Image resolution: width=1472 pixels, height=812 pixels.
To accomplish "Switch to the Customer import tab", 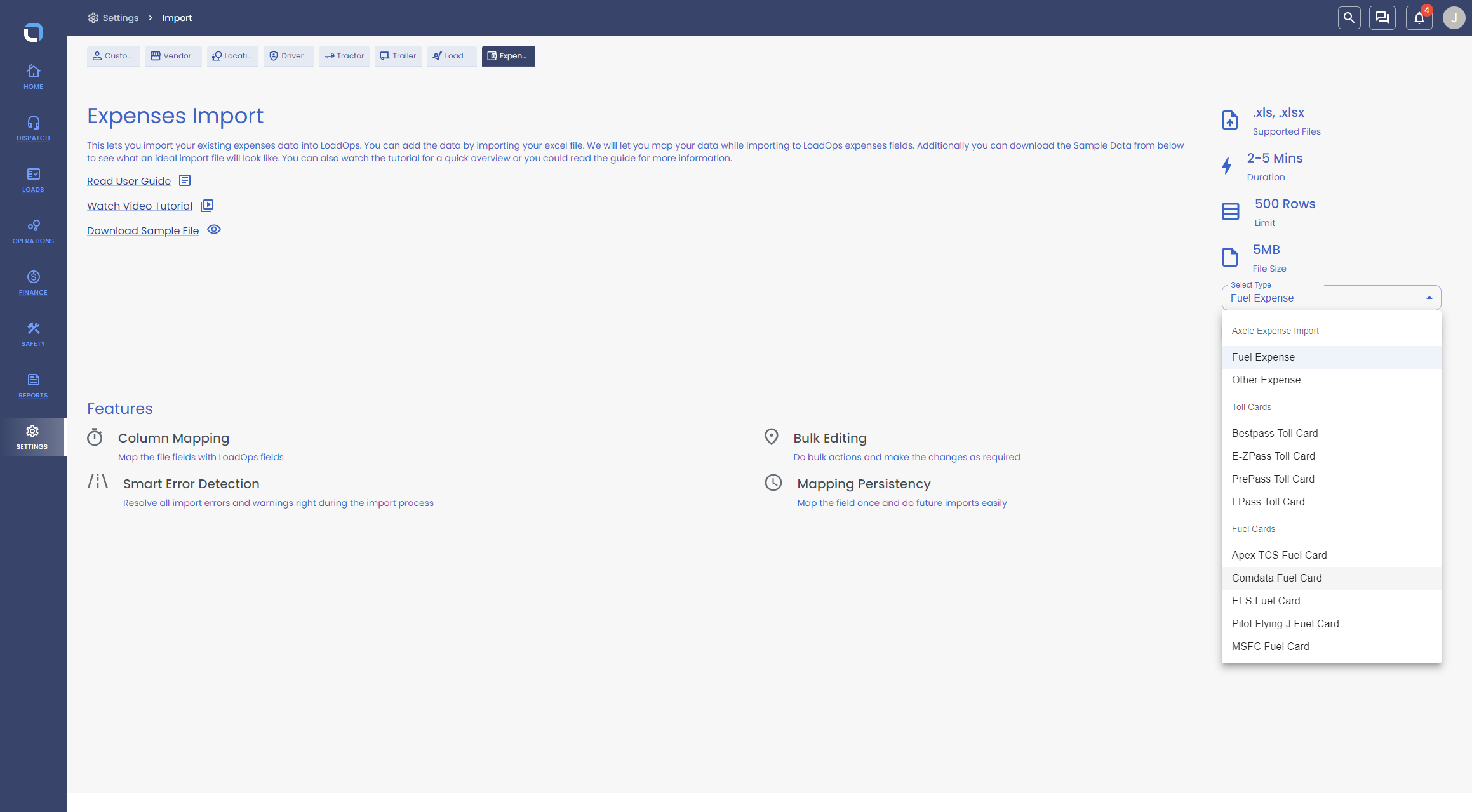I will pyautogui.click(x=113, y=56).
